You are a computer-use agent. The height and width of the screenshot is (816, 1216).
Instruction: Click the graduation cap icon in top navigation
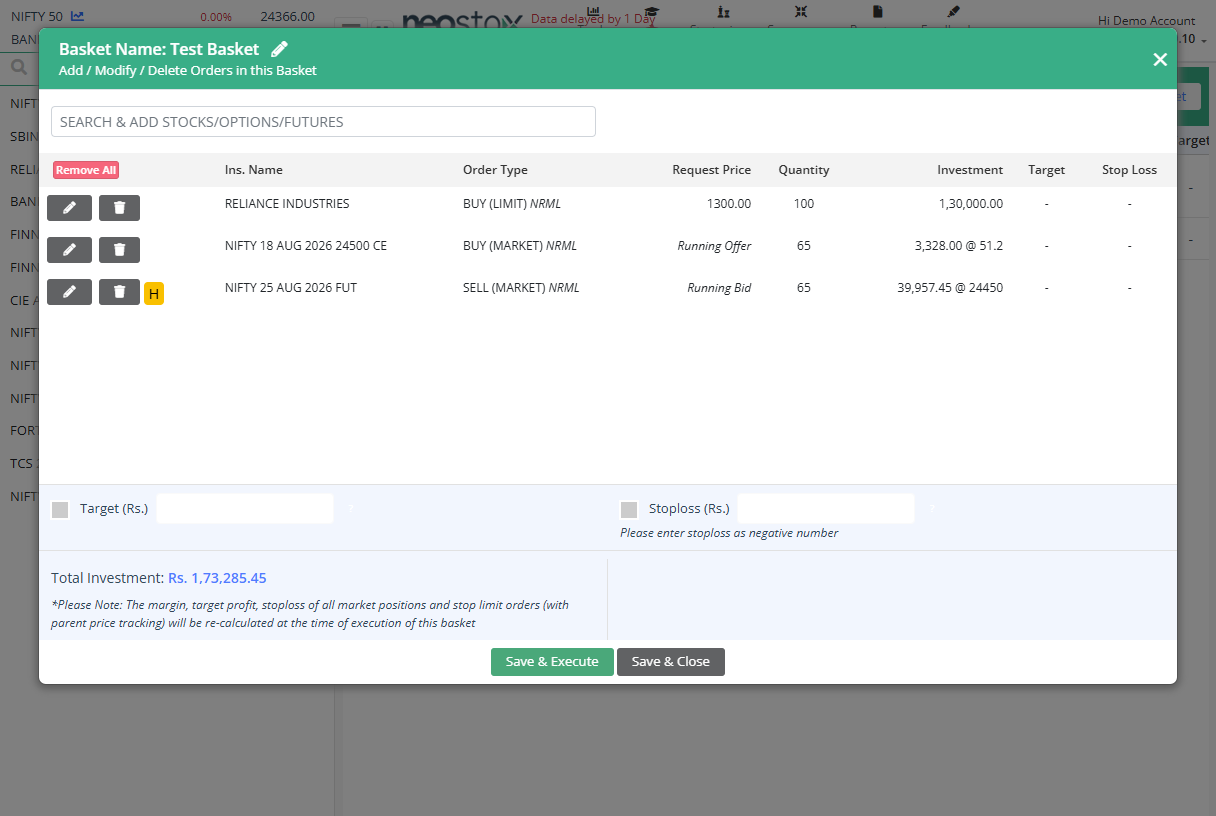[x=651, y=12]
